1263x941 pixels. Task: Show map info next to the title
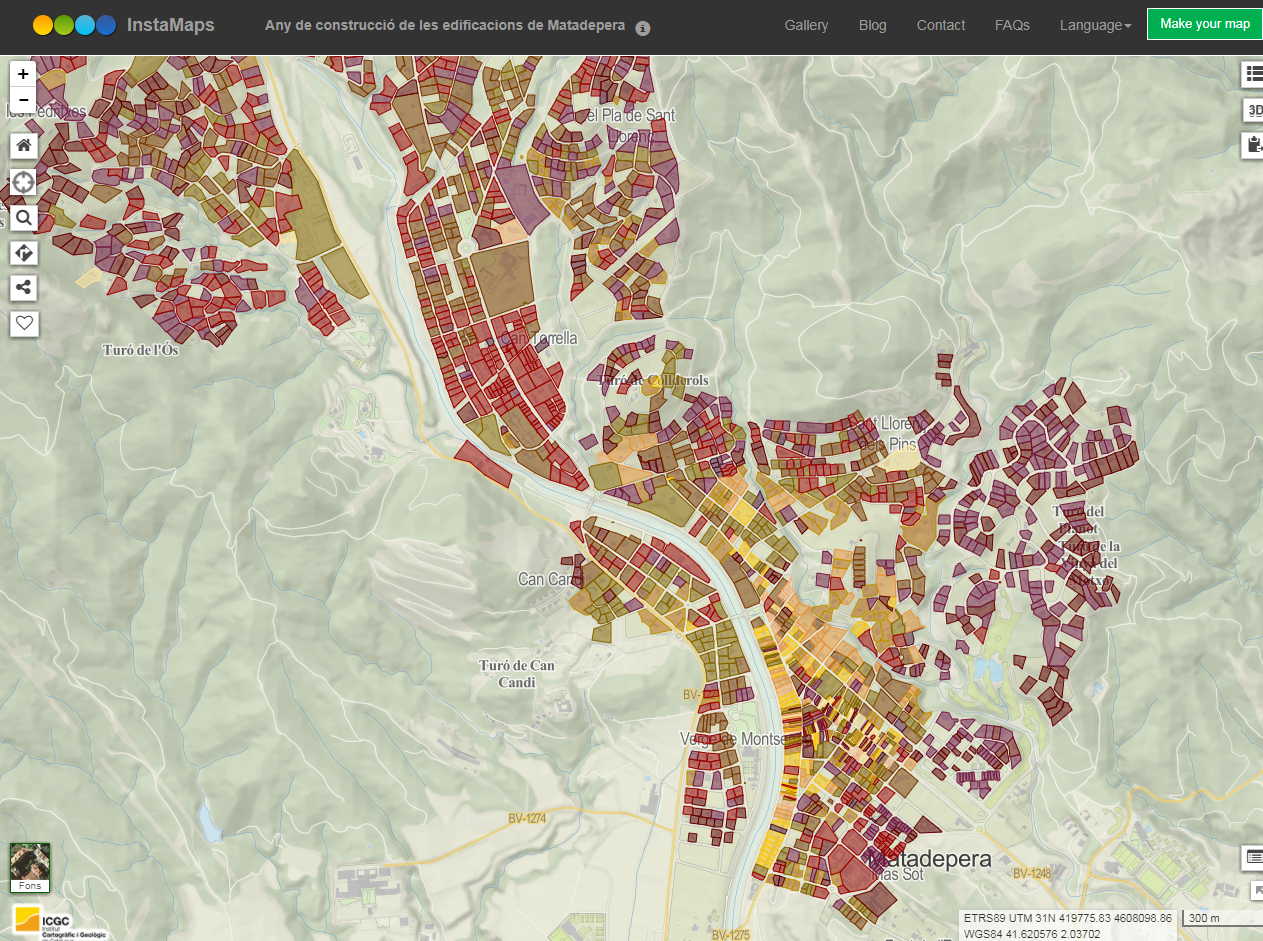point(643,28)
